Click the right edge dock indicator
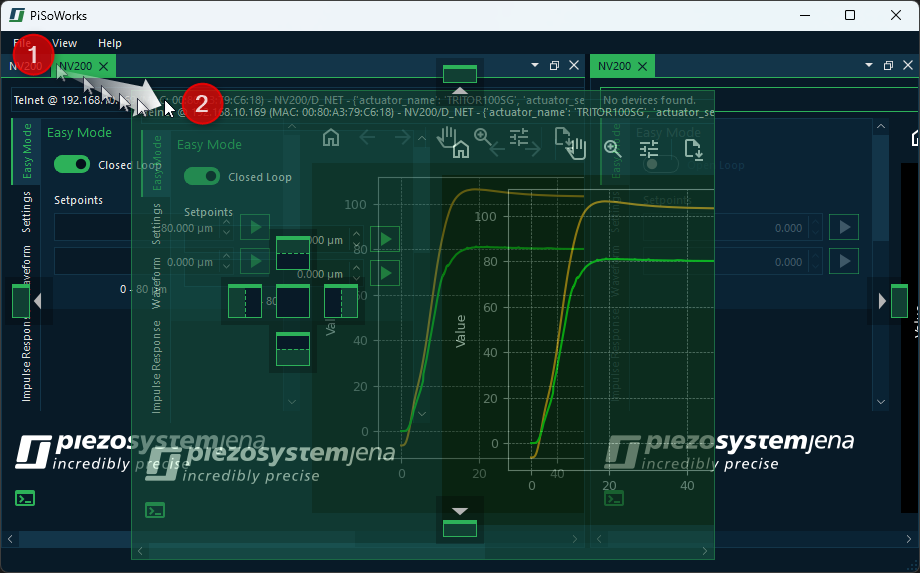This screenshot has height=573, width=920. (x=899, y=301)
